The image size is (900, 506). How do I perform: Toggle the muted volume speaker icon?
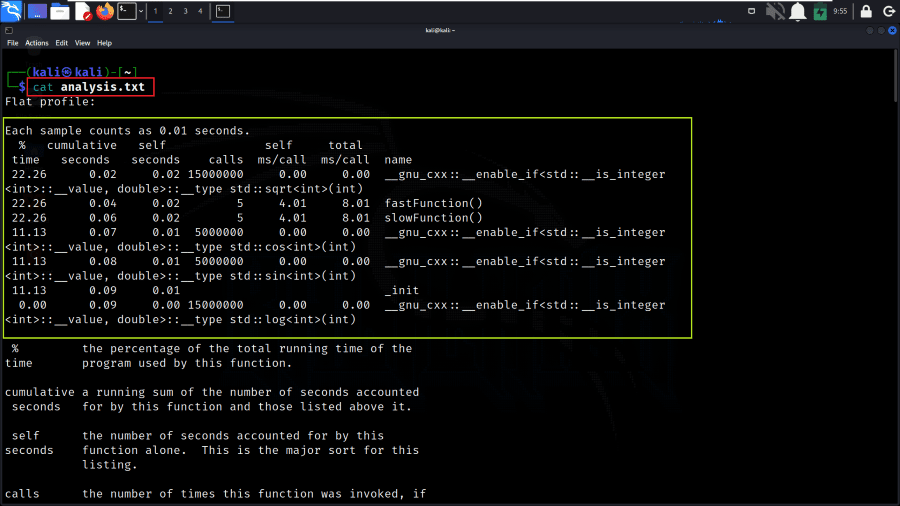[x=775, y=11]
